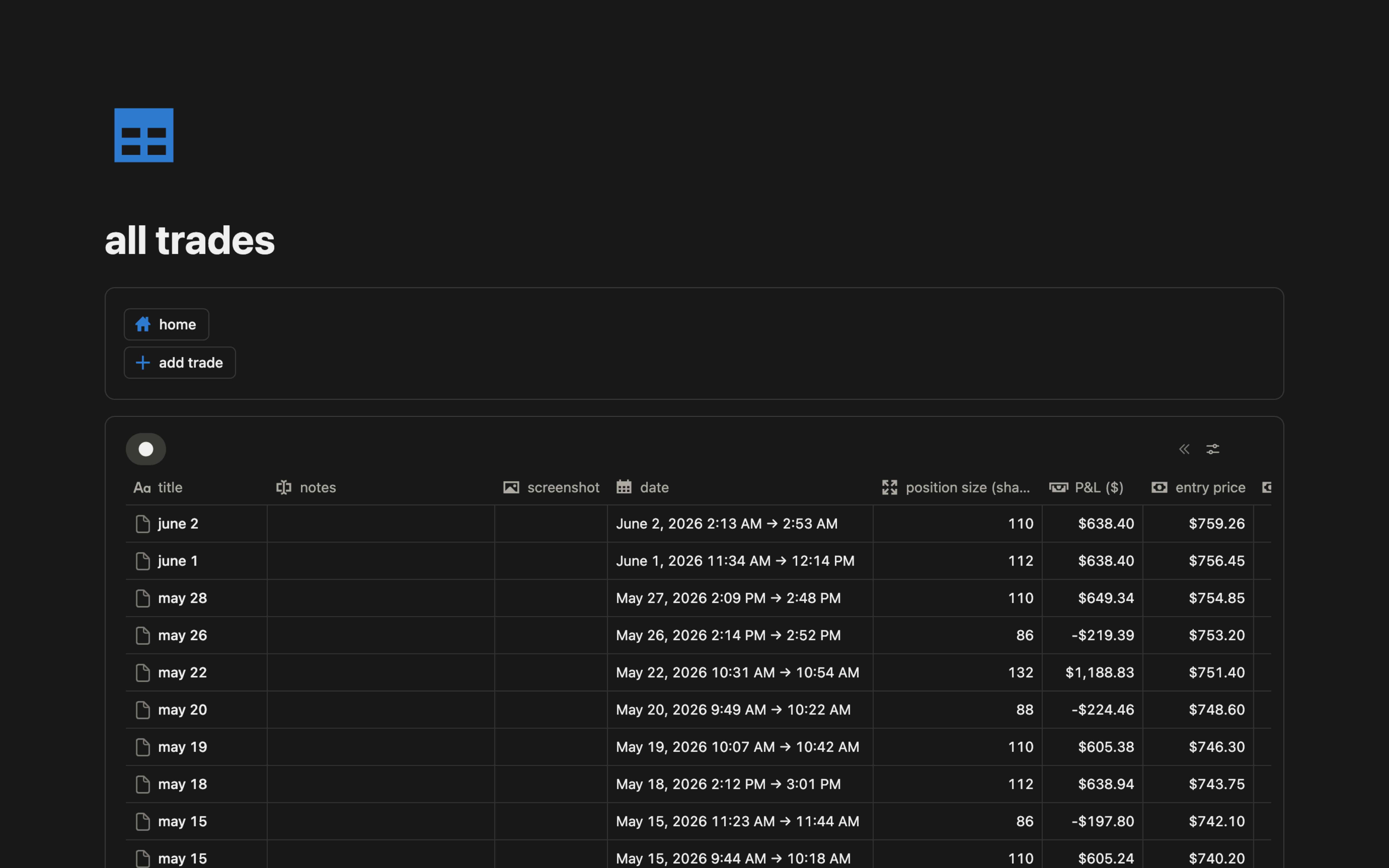Click P&L $605.38 cell
This screenshot has width=1389, height=868.
pyautogui.click(x=1092, y=747)
